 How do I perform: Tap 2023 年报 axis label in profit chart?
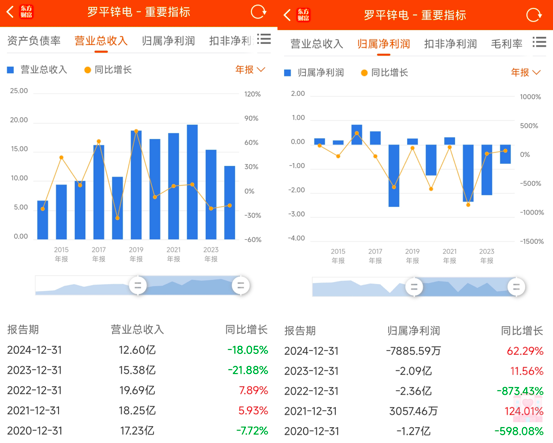tap(487, 256)
